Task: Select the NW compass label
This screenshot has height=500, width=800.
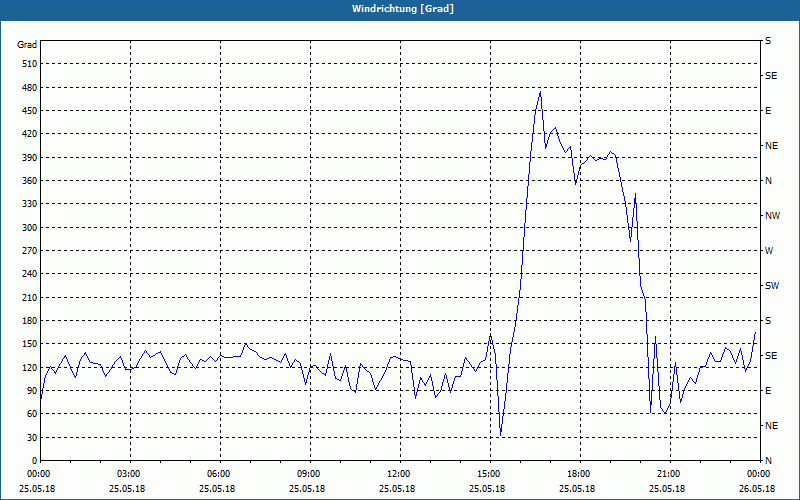Action: (x=772, y=216)
